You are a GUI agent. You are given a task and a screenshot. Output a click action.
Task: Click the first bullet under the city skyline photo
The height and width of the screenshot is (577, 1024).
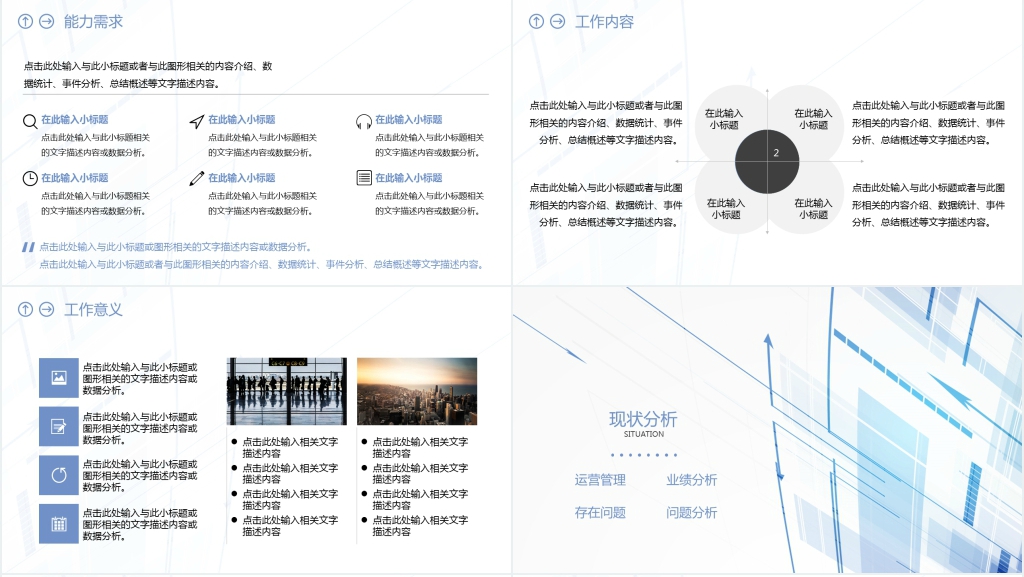420,447
